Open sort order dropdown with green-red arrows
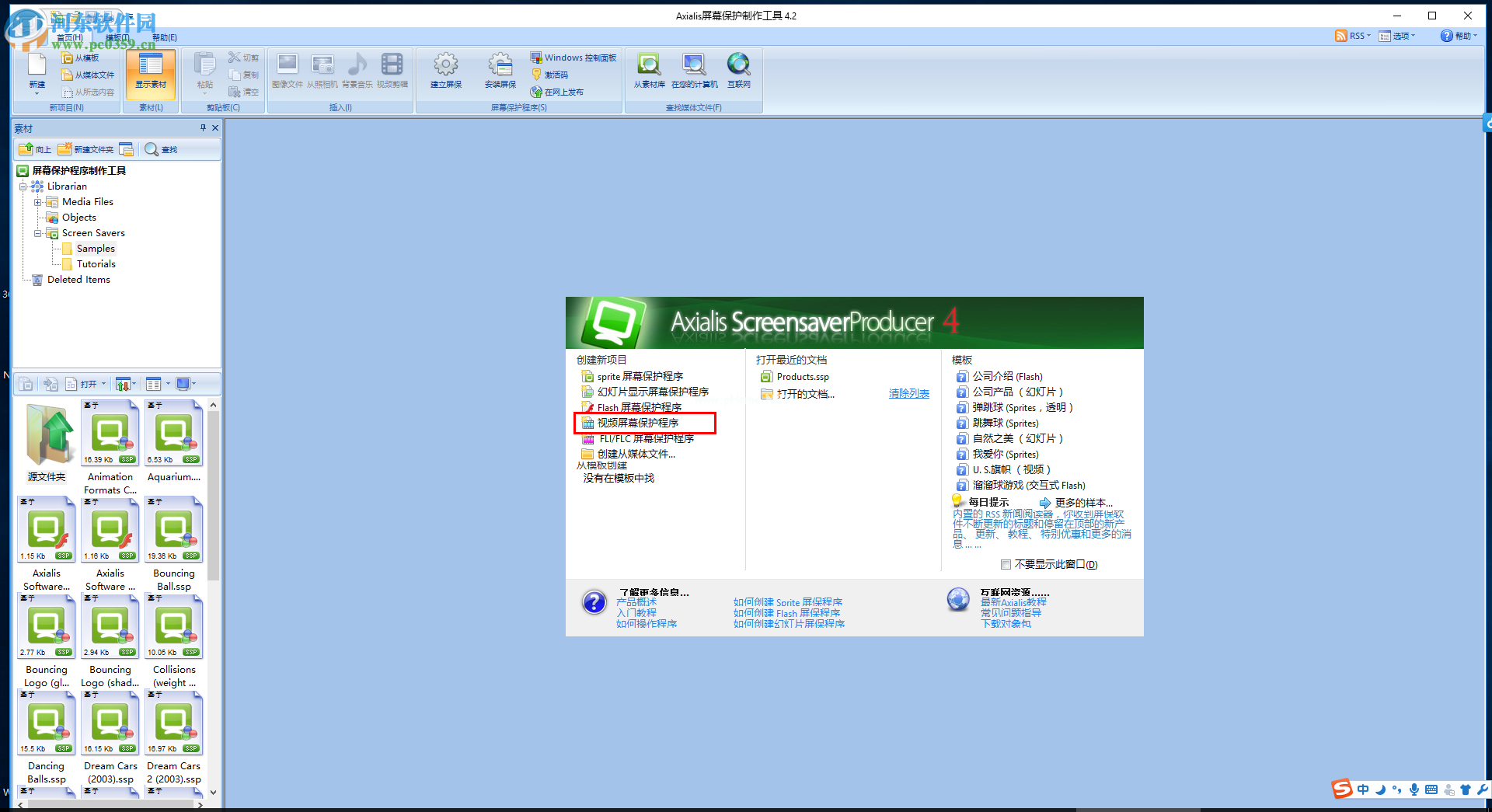1492x812 pixels. click(x=126, y=384)
